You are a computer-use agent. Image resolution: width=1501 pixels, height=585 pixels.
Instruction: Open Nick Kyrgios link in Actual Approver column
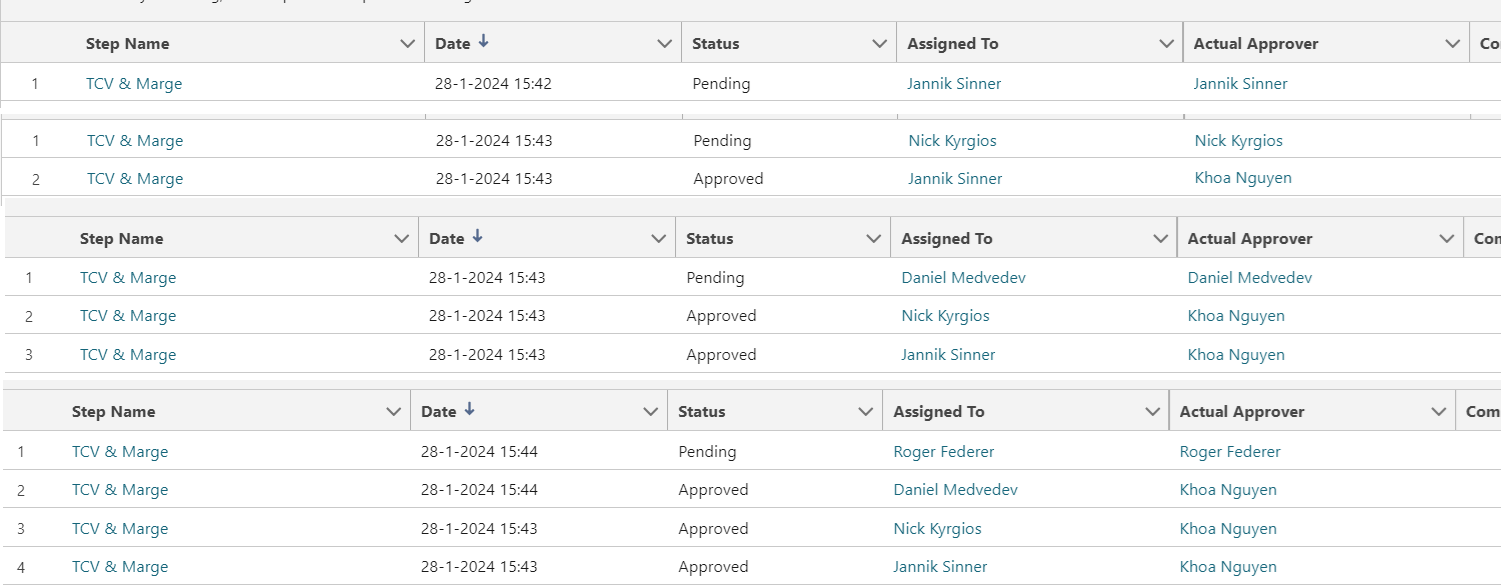pyautogui.click(x=1239, y=141)
